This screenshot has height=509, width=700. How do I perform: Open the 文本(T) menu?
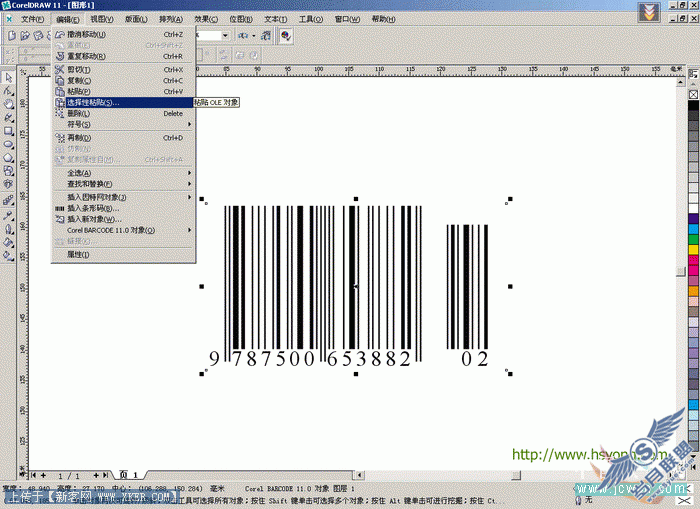[275, 19]
